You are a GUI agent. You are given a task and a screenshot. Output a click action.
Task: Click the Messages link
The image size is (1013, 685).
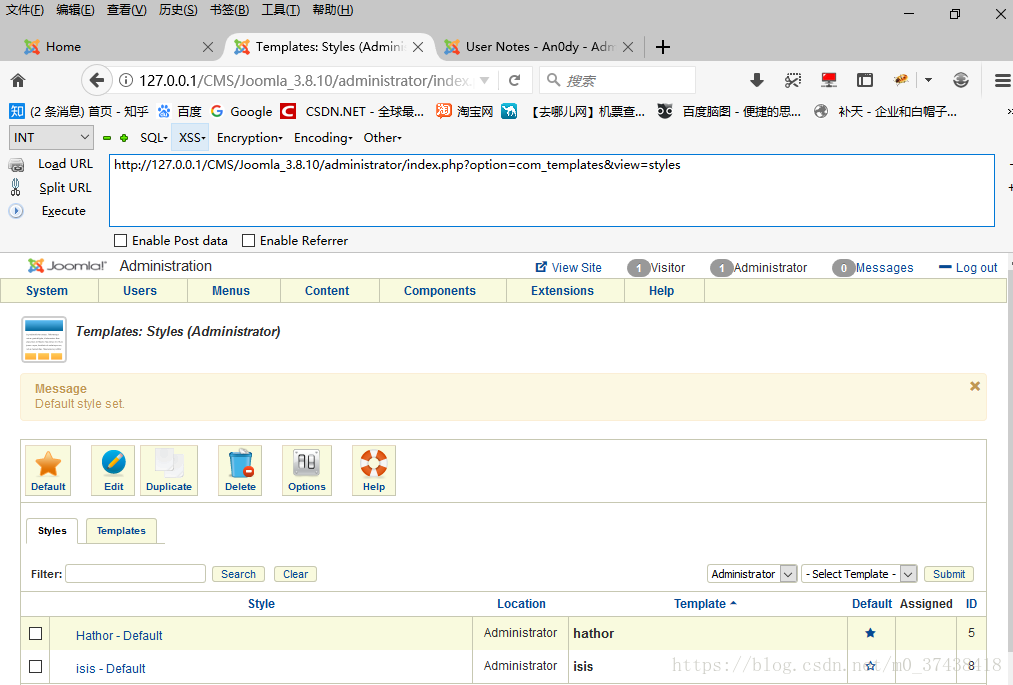tap(884, 268)
